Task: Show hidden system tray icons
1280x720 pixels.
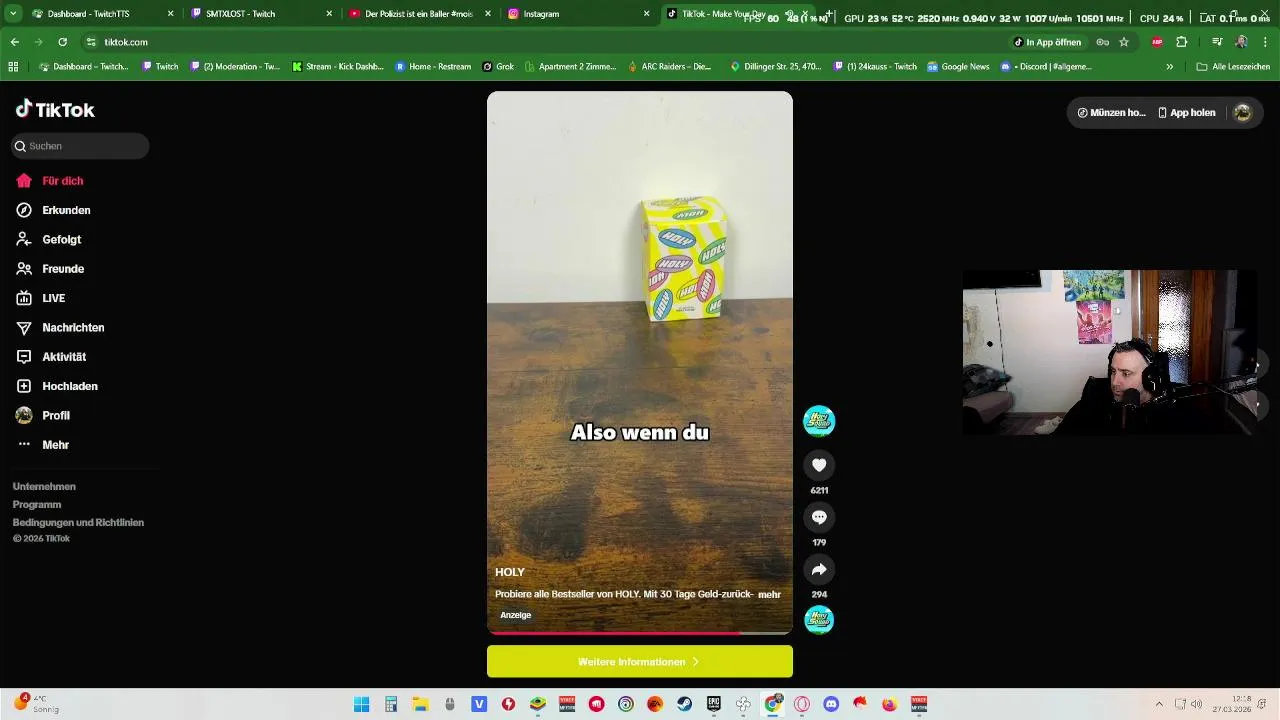Action: pos(1159,704)
